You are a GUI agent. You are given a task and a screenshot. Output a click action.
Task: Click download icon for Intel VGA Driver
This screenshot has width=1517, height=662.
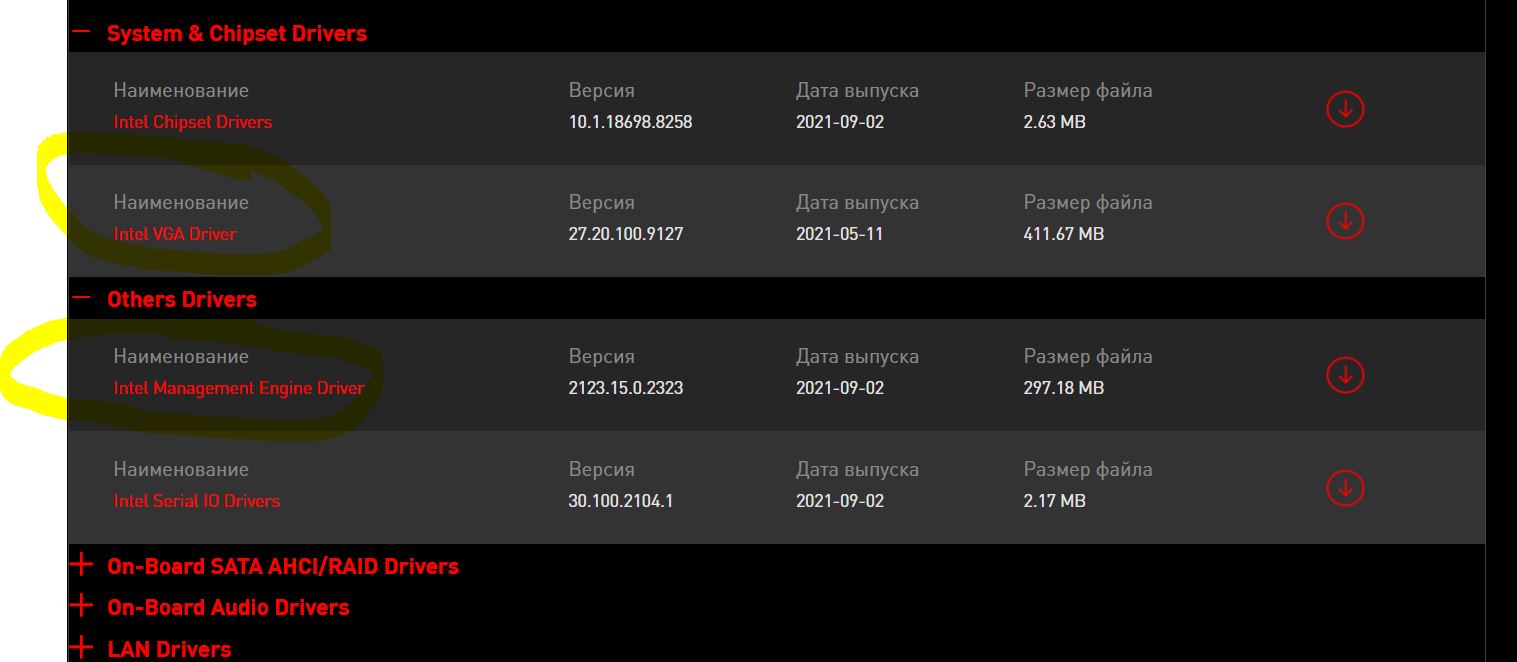point(1345,220)
